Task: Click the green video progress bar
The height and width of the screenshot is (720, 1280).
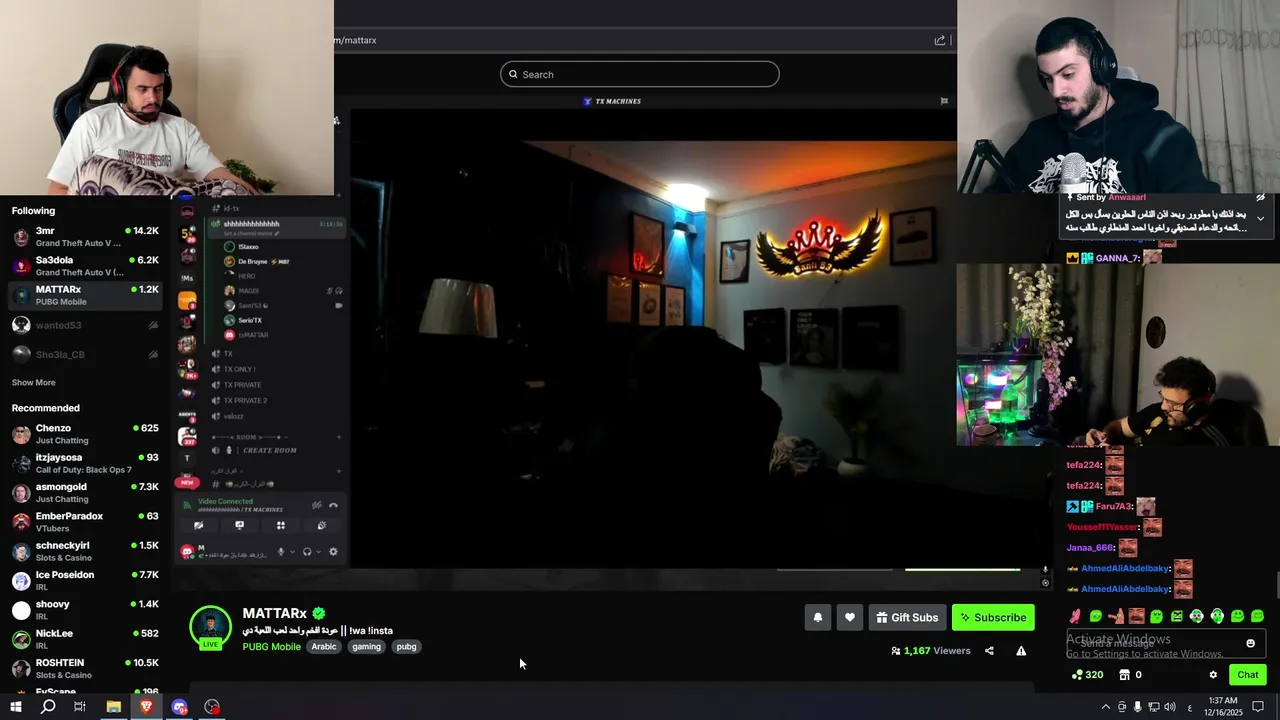Action: coord(962,570)
